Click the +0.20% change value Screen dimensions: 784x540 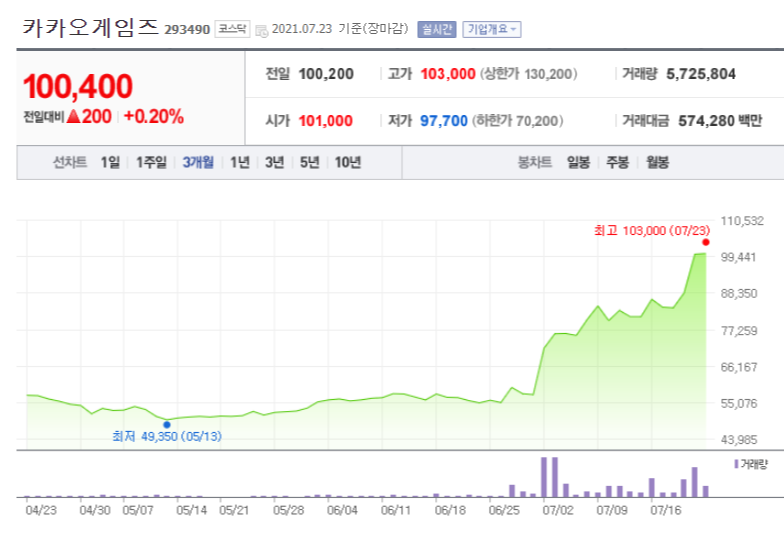154,117
